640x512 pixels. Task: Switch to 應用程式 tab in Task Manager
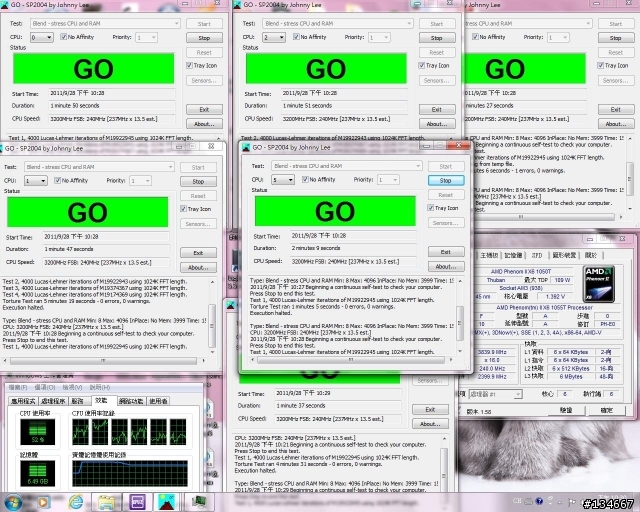pos(23,401)
